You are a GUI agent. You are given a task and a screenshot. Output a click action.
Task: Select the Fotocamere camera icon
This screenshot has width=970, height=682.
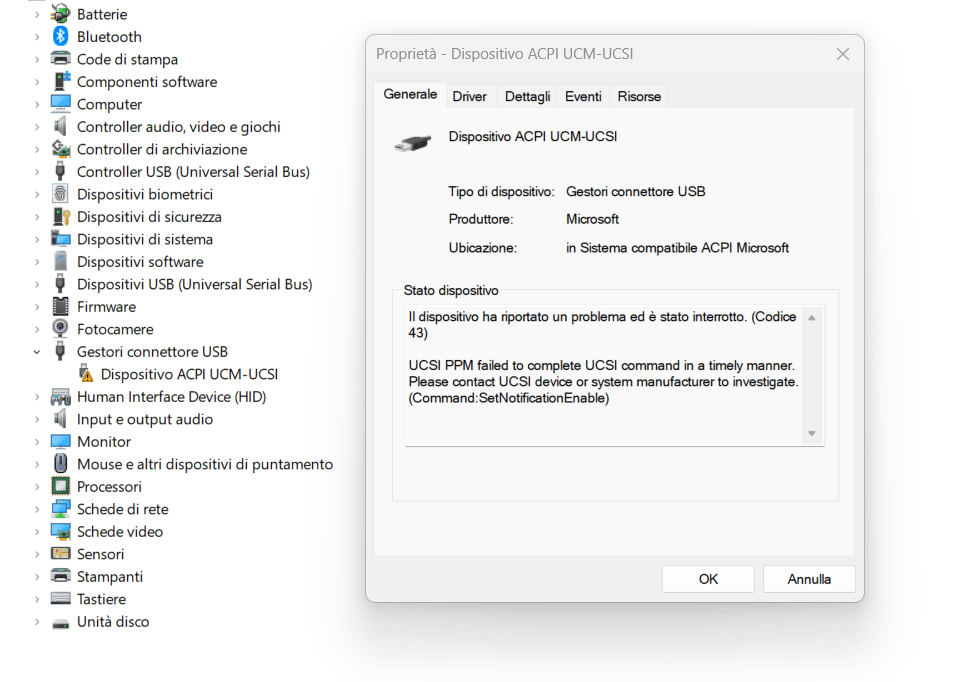(58, 329)
